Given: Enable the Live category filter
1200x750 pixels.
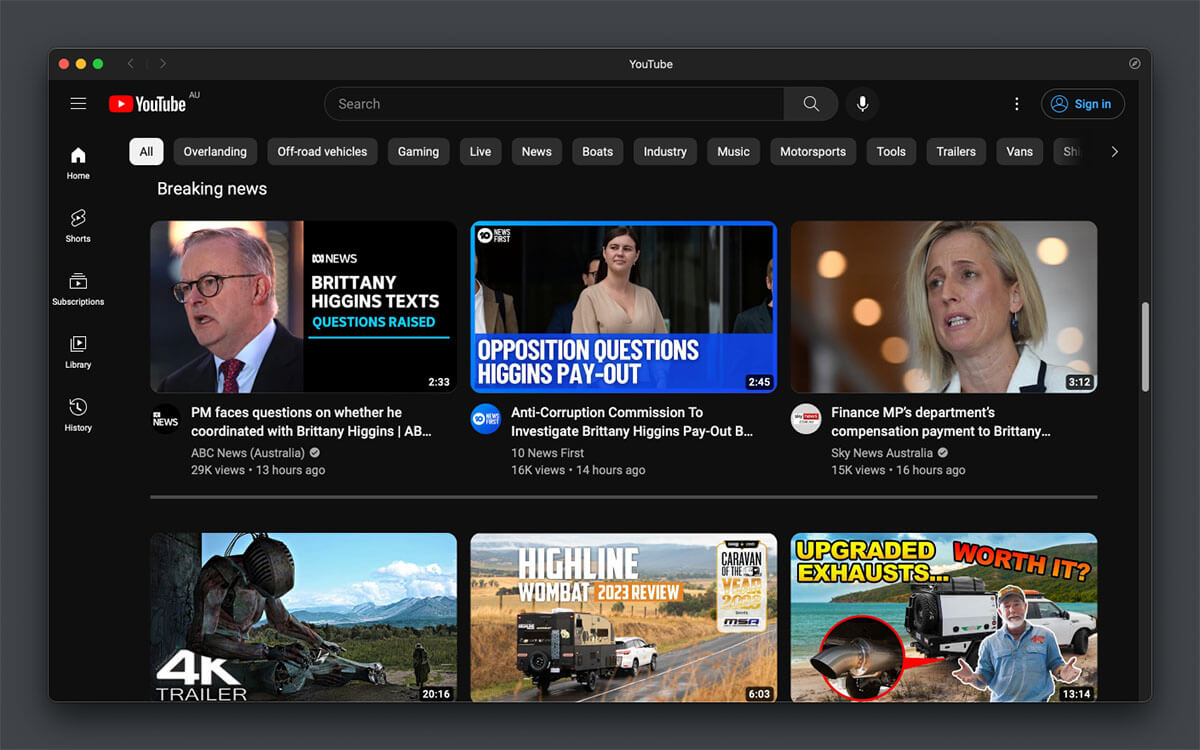Looking at the screenshot, I should (x=480, y=151).
